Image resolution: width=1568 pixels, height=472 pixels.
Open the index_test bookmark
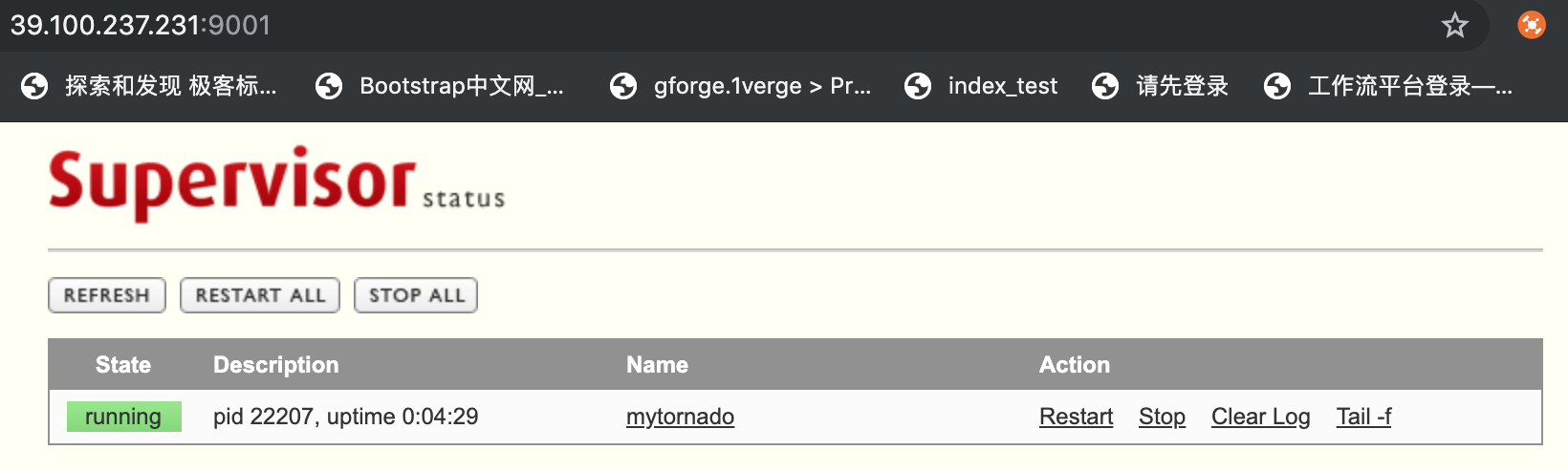(x=1002, y=86)
